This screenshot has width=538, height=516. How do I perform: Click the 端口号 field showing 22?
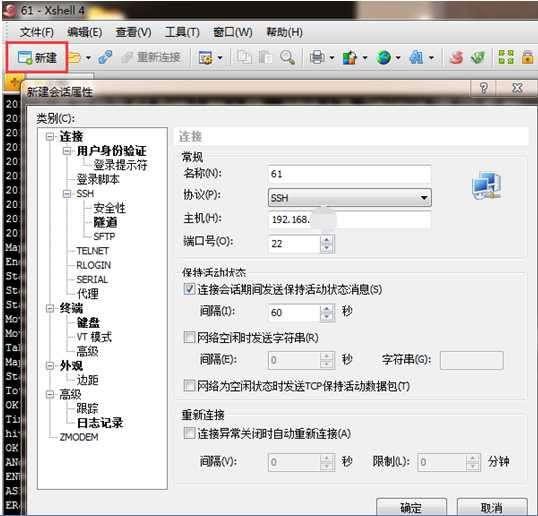click(x=294, y=244)
